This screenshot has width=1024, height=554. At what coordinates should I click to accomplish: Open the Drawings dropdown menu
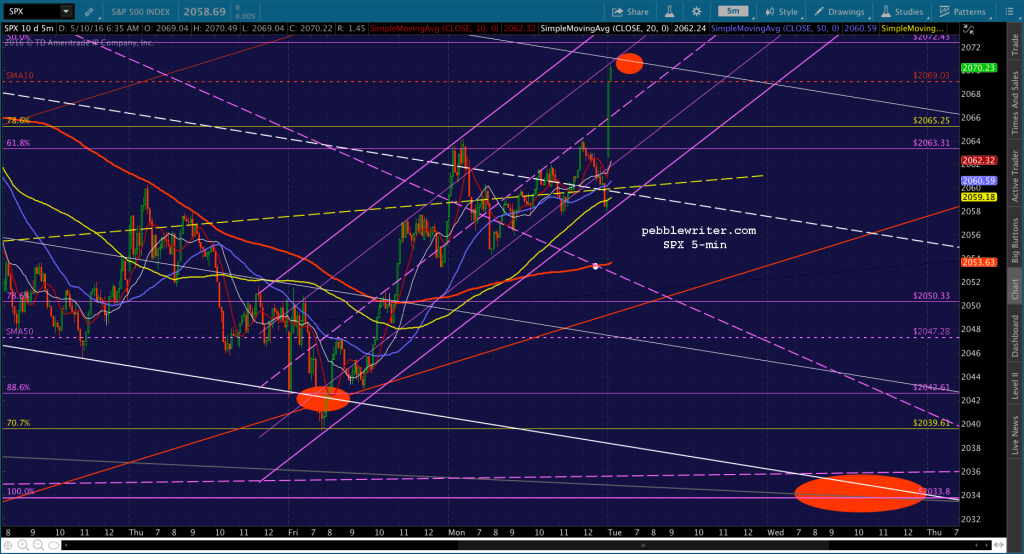[840, 12]
